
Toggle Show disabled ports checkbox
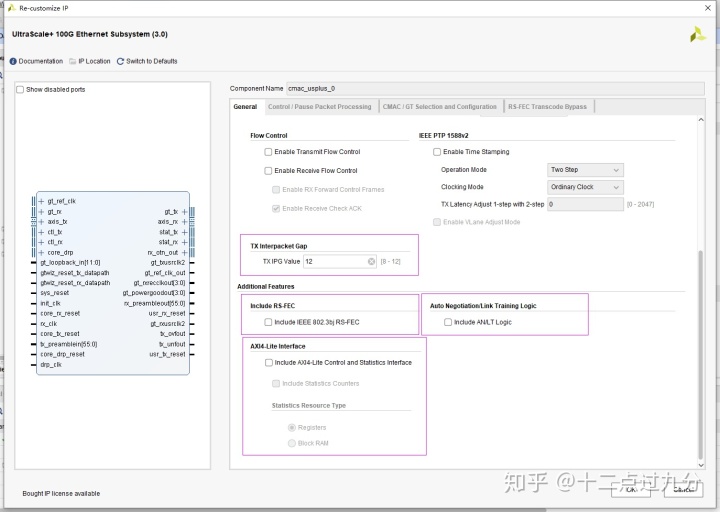coord(20,90)
